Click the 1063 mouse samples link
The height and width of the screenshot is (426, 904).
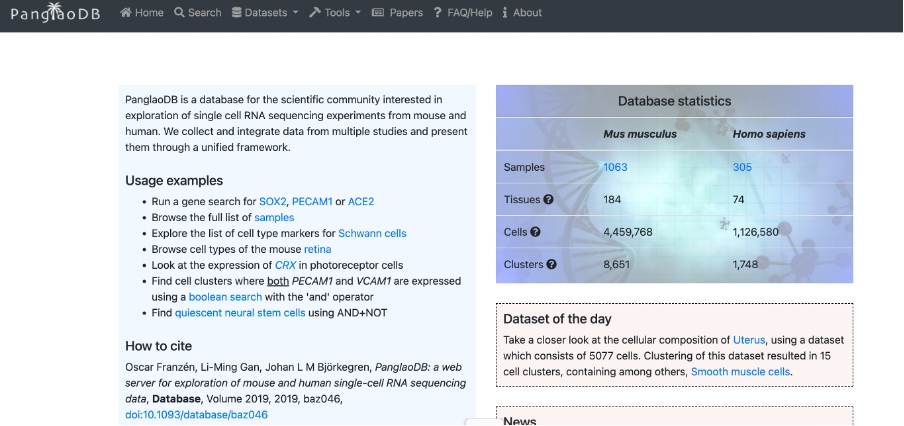click(x=615, y=167)
